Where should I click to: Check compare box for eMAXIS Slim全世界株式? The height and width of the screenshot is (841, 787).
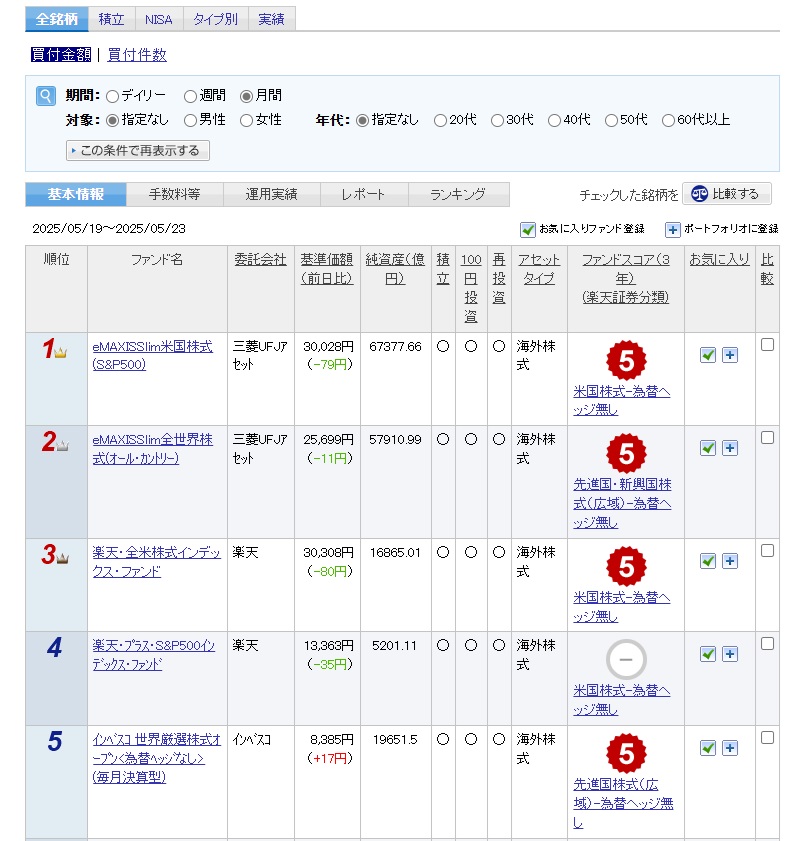(767, 438)
